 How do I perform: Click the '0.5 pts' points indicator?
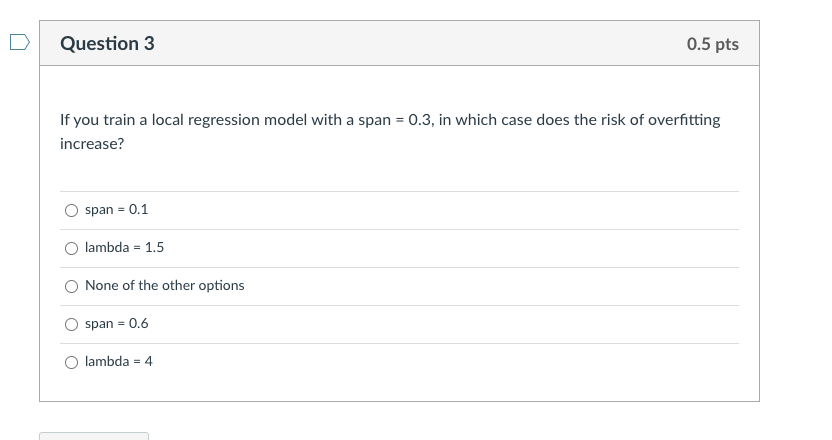tap(712, 44)
